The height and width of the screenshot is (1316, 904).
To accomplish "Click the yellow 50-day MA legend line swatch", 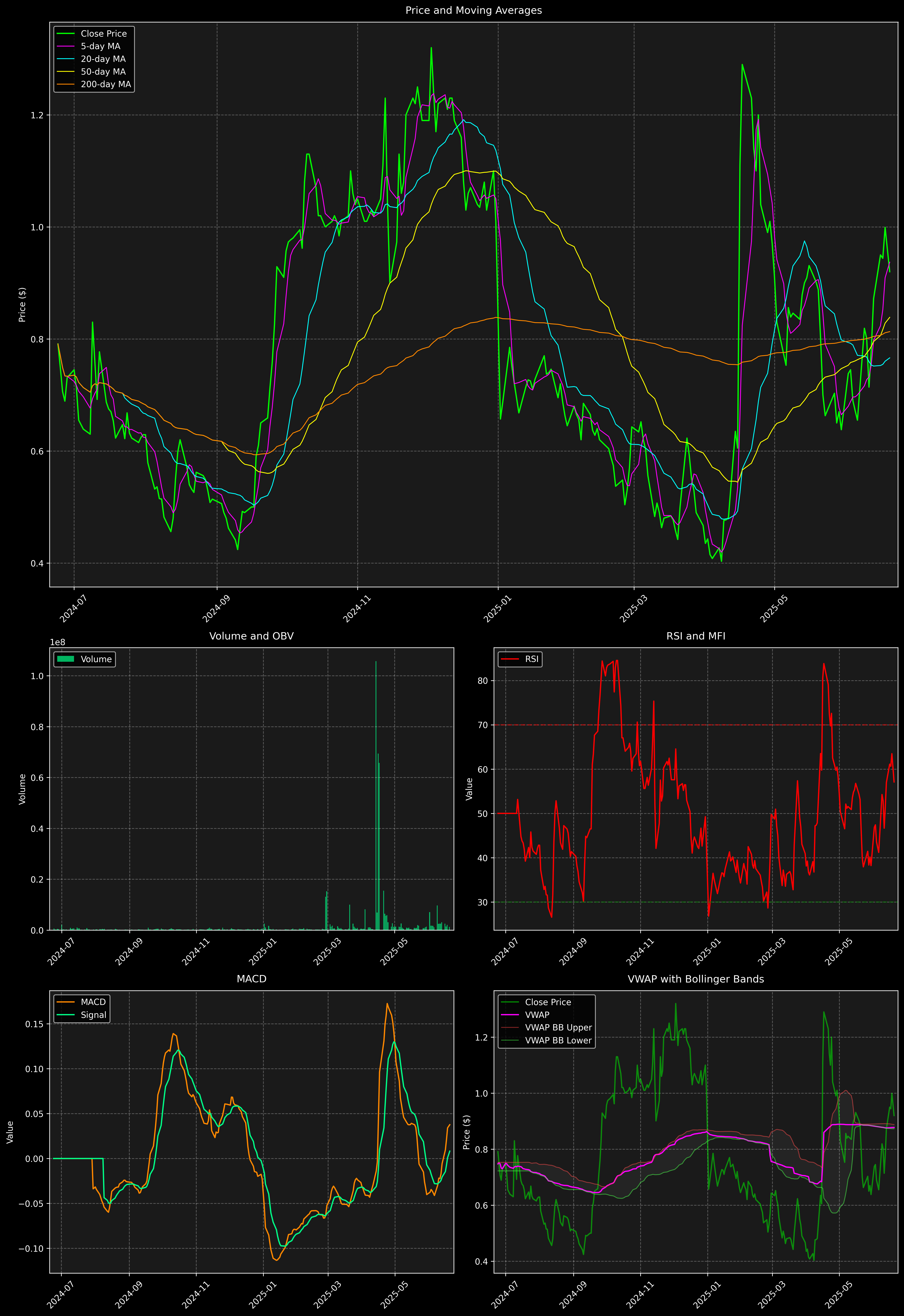I will tap(66, 72).
